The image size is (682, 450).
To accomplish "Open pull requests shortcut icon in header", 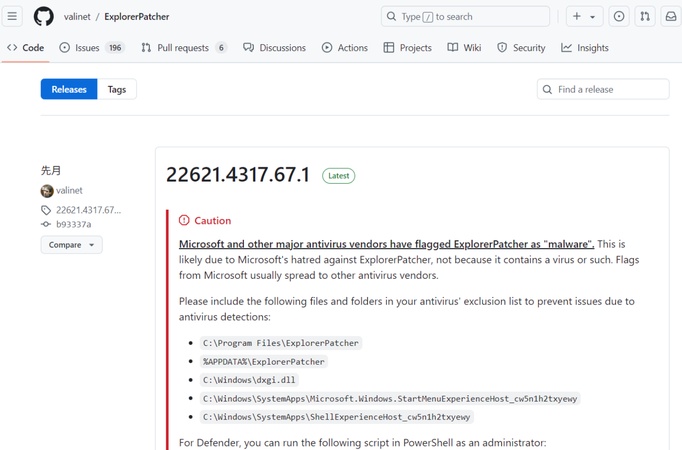I will click(645, 17).
